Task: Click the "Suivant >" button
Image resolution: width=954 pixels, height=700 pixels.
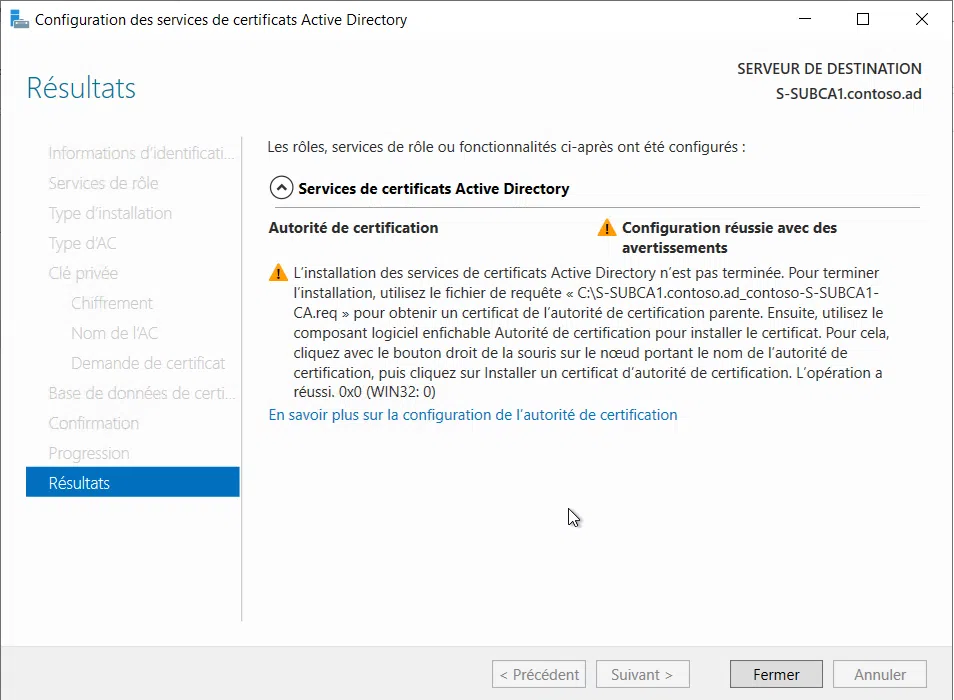Action: 642,673
